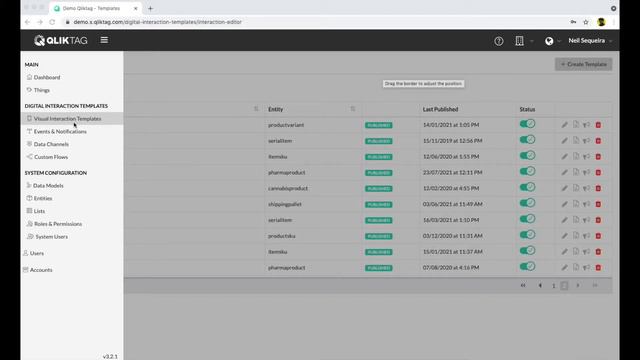Go to the first page of templates
Screen dimensions: 640x360
[x=523, y=286]
